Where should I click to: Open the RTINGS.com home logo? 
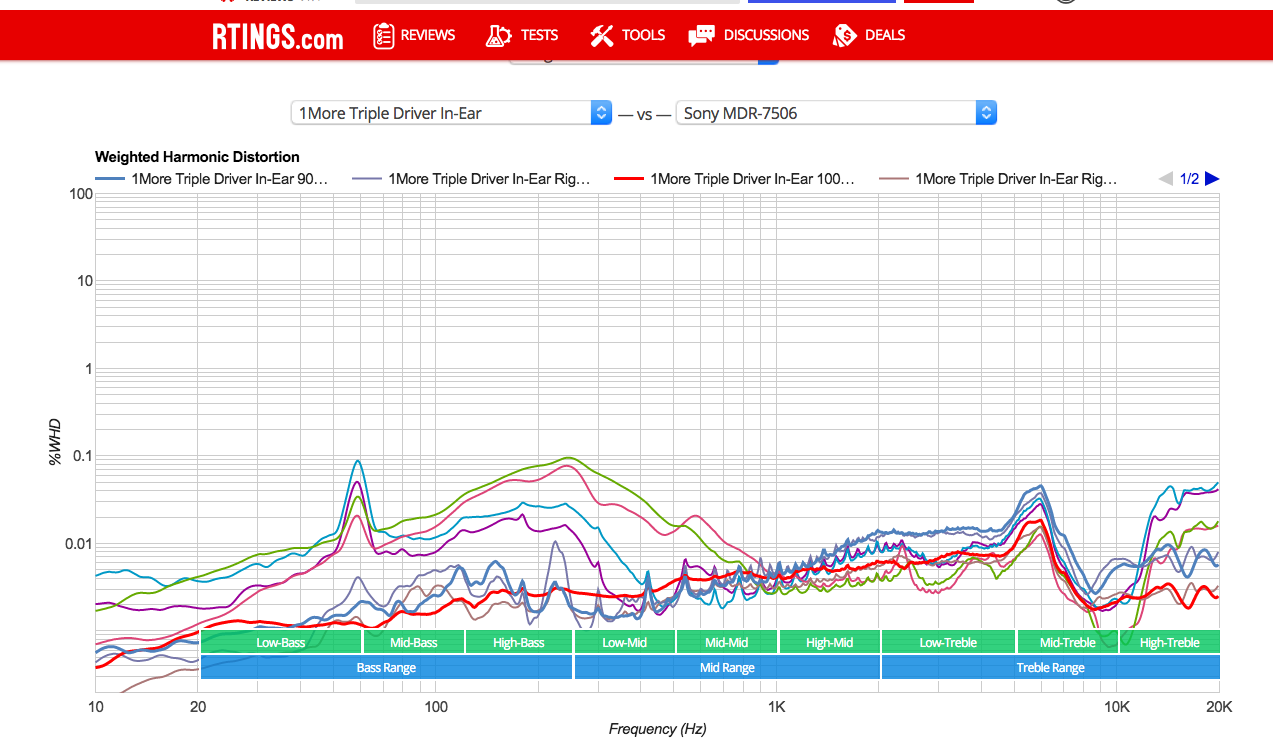[x=277, y=36]
